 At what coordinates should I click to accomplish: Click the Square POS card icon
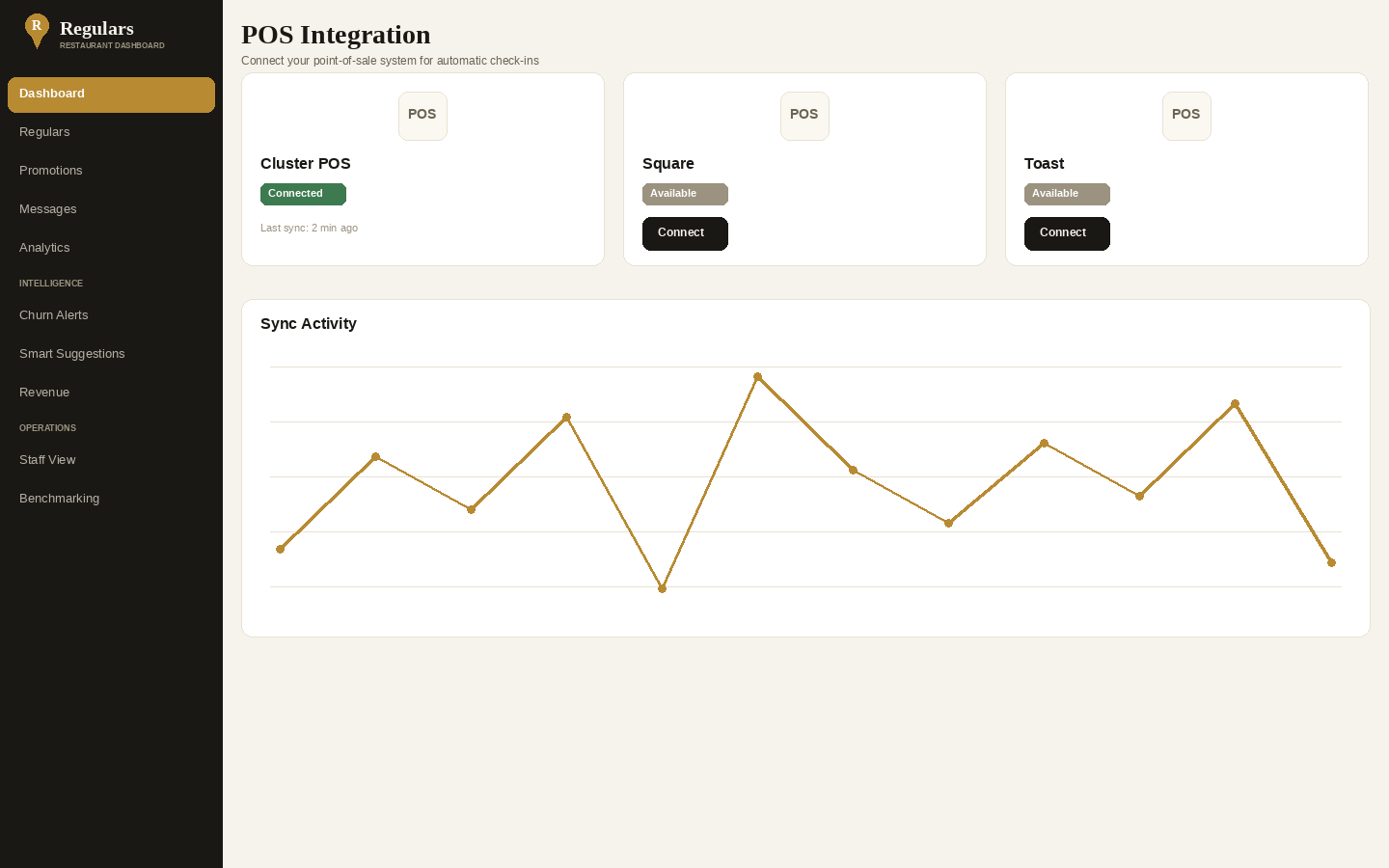(x=804, y=116)
